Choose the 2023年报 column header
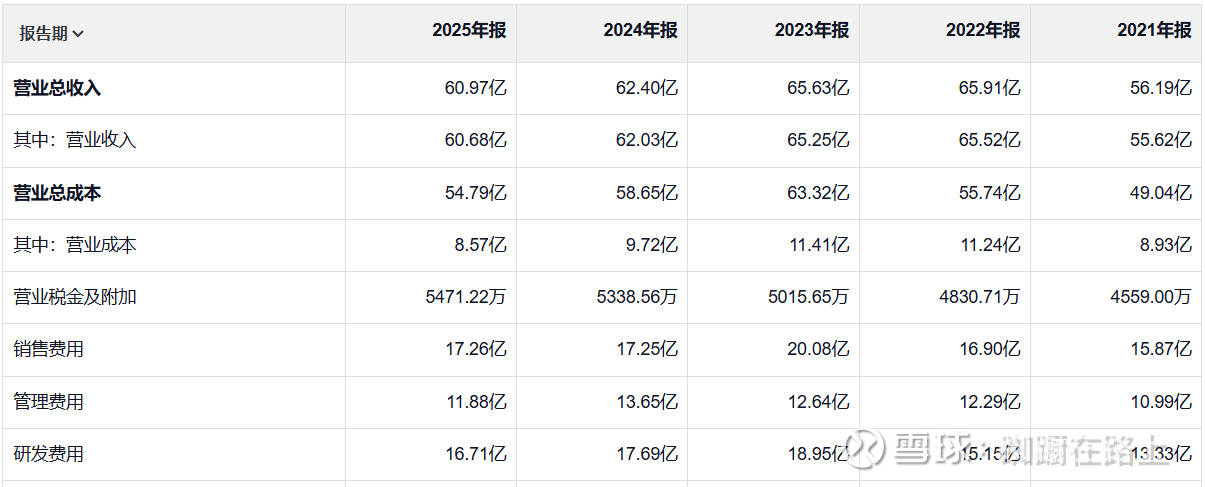The height and width of the screenshot is (487, 1205). pos(811,31)
